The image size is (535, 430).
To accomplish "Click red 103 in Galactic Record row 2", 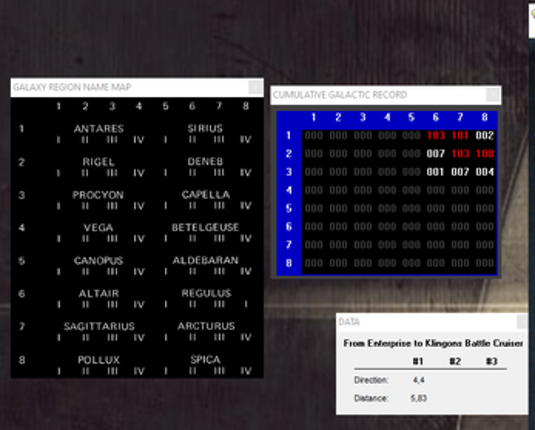I will pos(460,154).
